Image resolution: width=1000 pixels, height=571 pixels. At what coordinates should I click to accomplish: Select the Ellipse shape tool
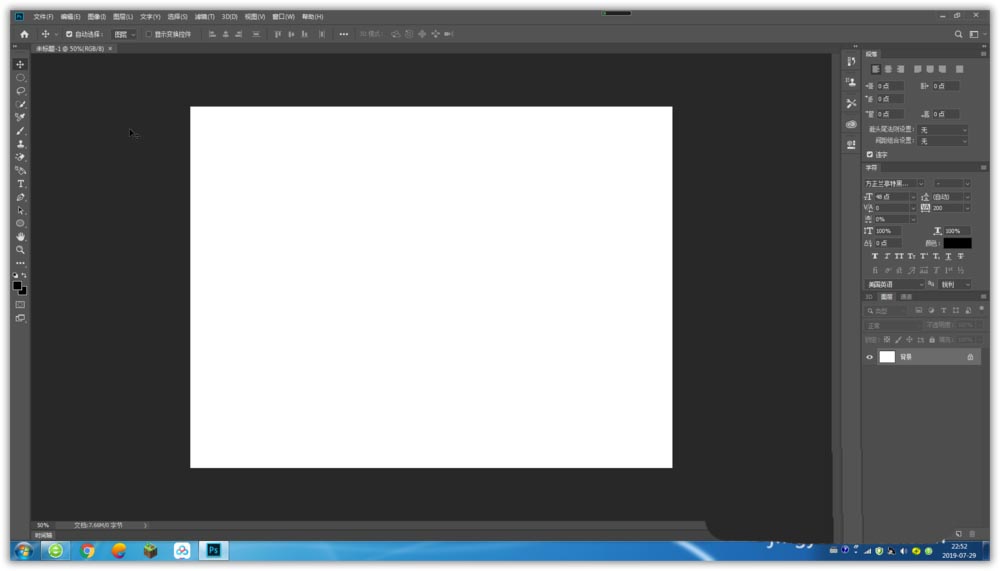tap(20, 223)
